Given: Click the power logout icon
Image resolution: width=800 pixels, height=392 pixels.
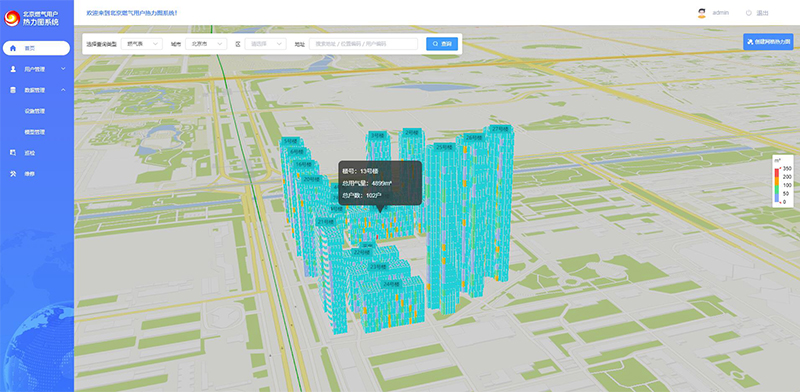Looking at the screenshot, I should pos(748,13).
